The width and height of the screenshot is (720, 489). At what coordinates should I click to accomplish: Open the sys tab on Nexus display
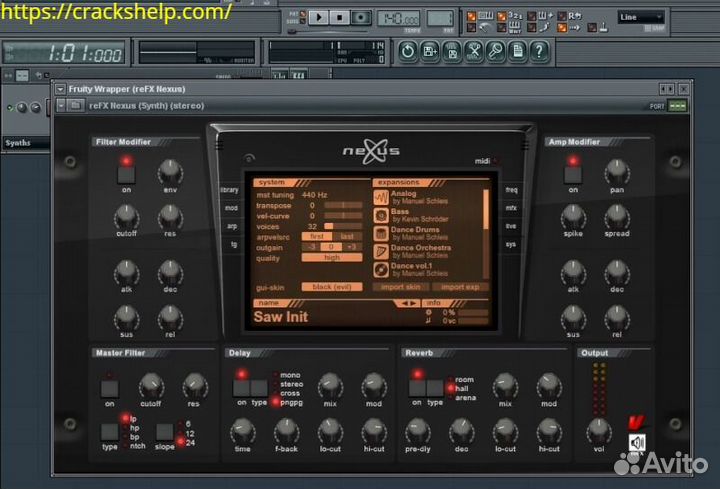pos(511,245)
